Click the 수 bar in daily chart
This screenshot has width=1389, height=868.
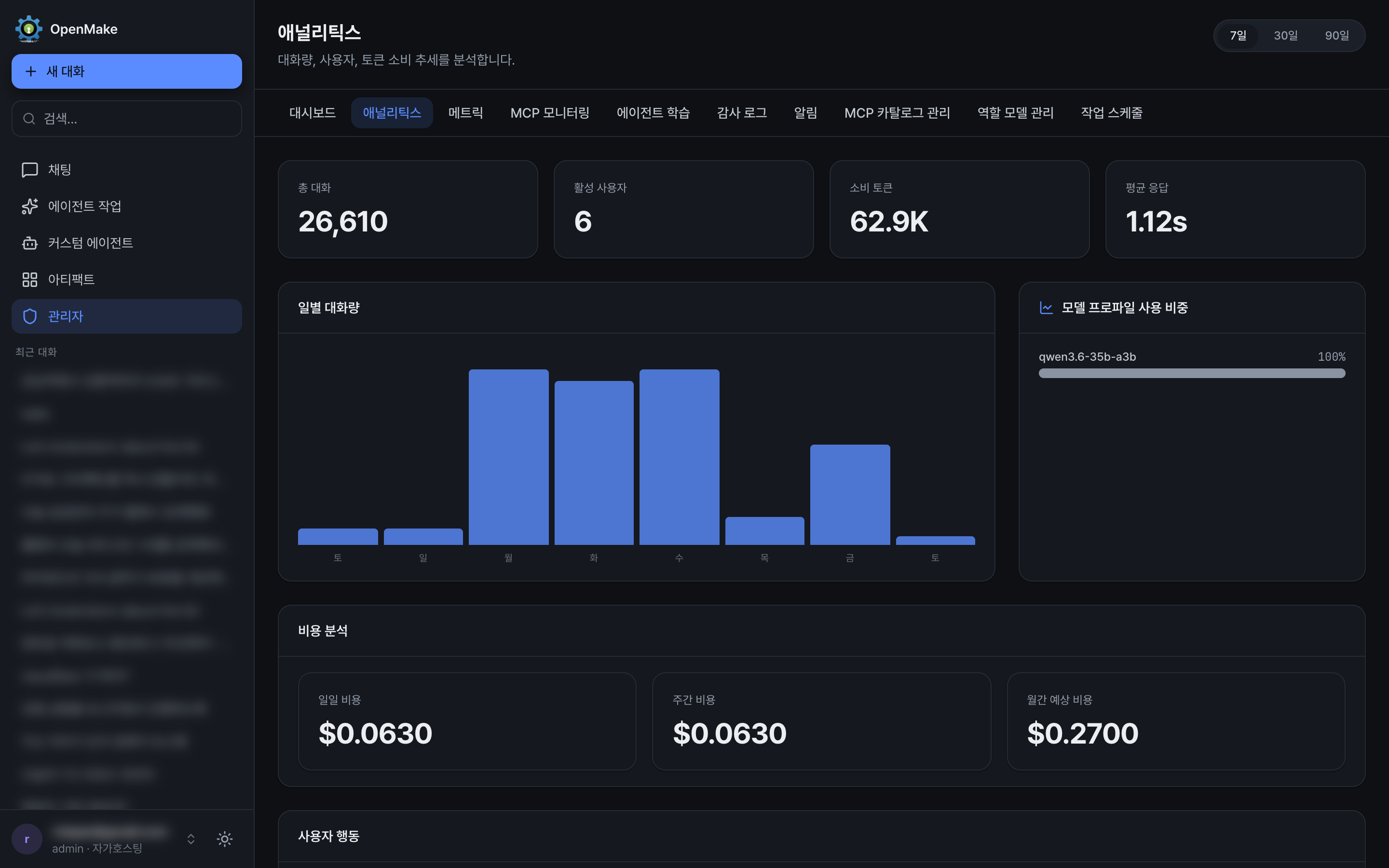pyautogui.click(x=679, y=457)
